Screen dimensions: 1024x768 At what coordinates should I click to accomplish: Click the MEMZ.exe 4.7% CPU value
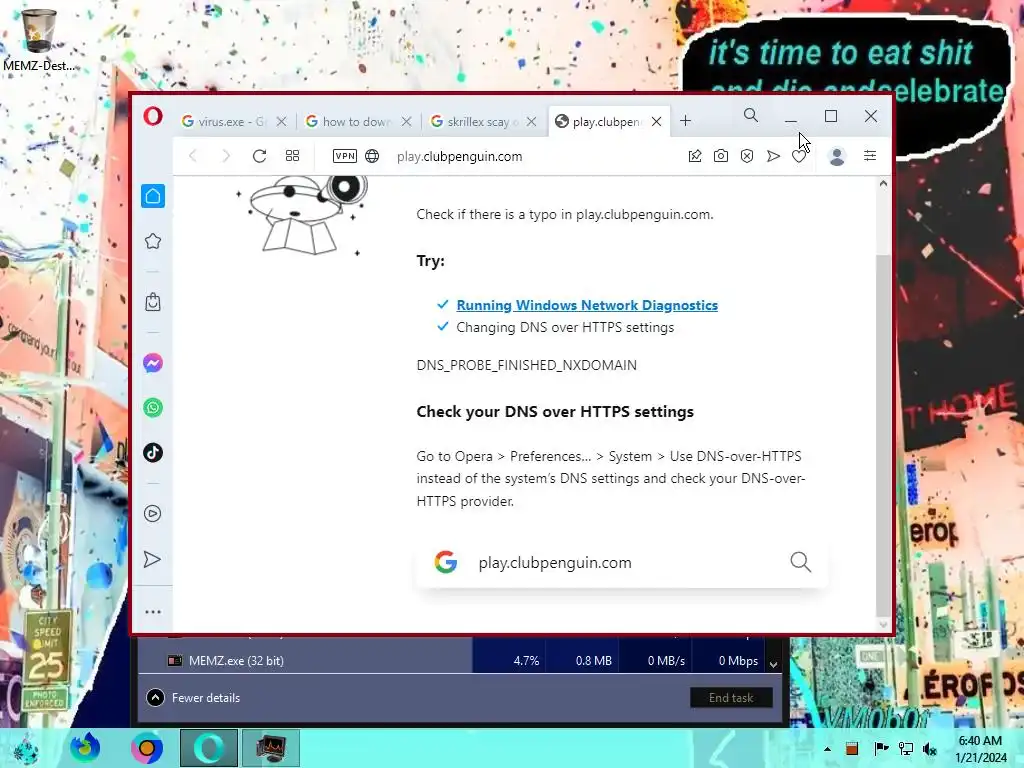(526, 661)
